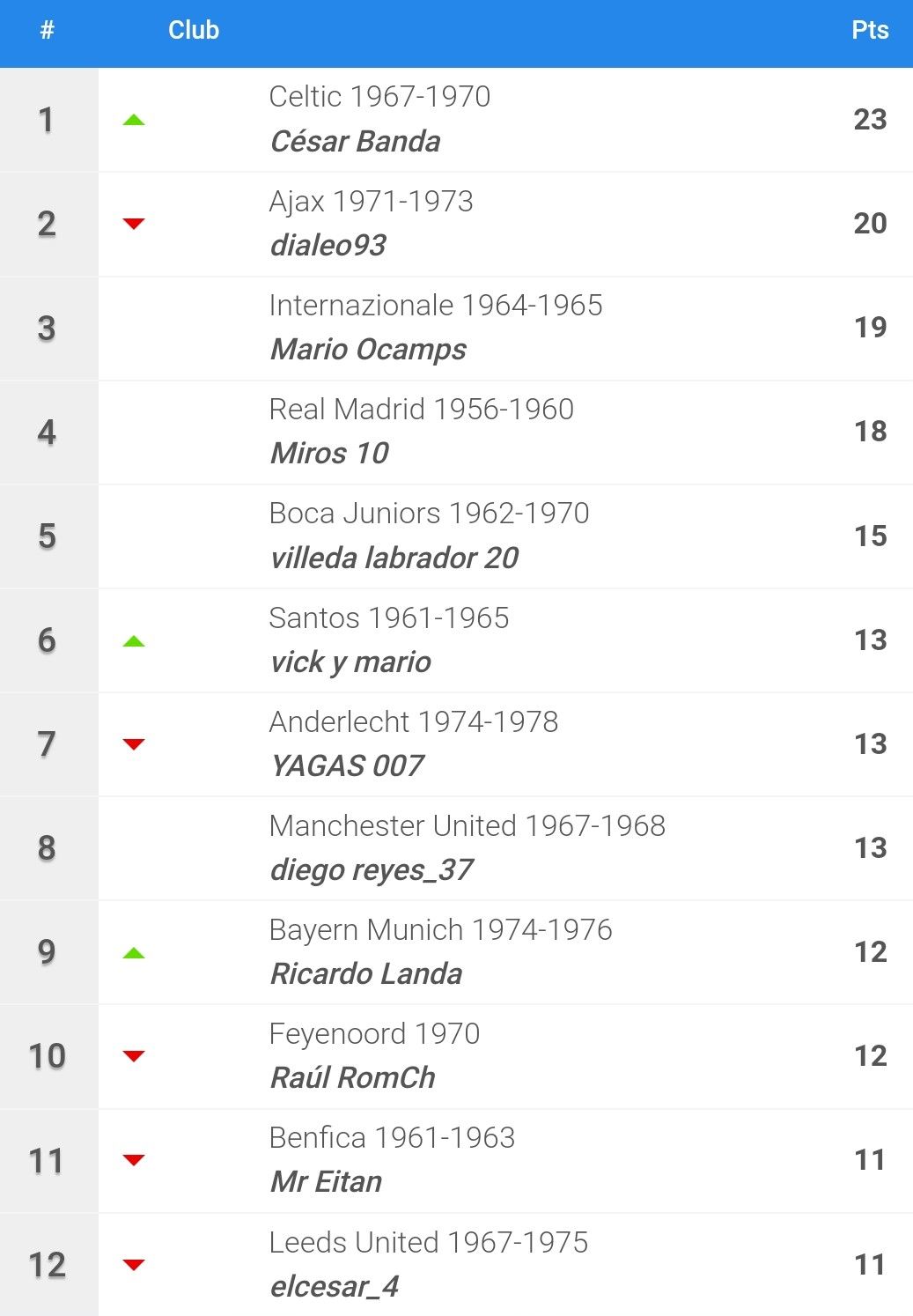Click the red down arrow beside Leeds United 1967-1975
The image size is (913, 1316).
click(x=134, y=1265)
